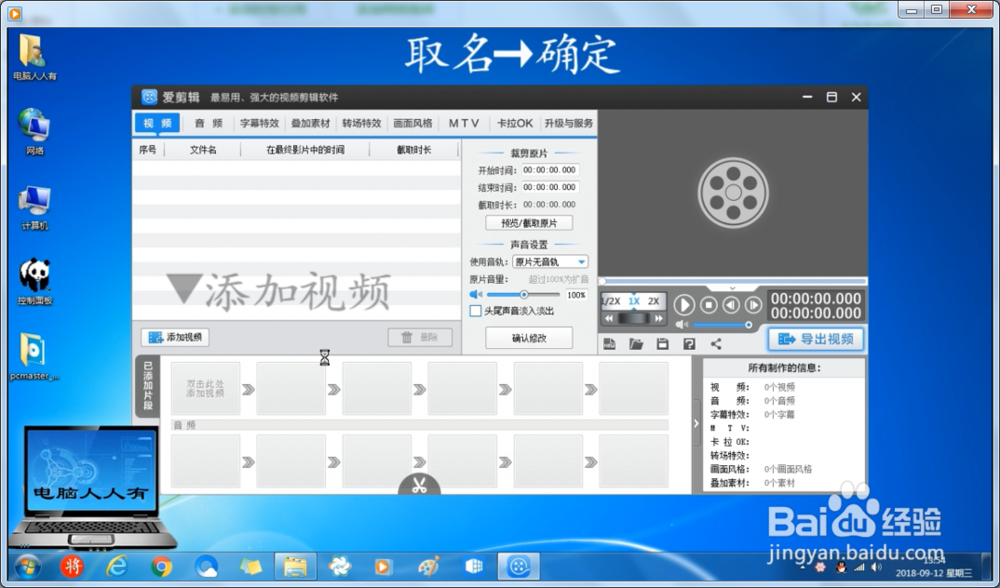
Task: Click the 100% volume value field
Action: 576,295
